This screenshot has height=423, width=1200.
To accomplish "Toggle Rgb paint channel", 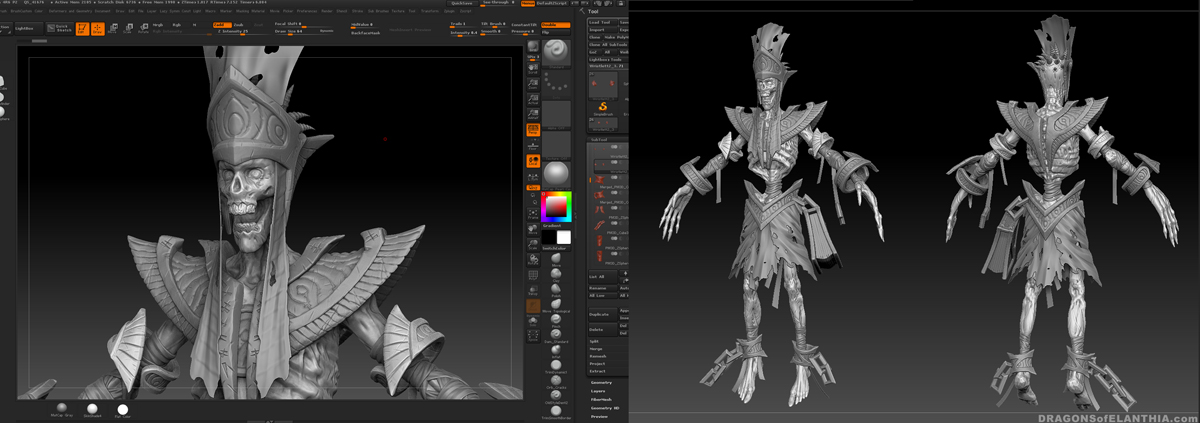I will (177, 24).
